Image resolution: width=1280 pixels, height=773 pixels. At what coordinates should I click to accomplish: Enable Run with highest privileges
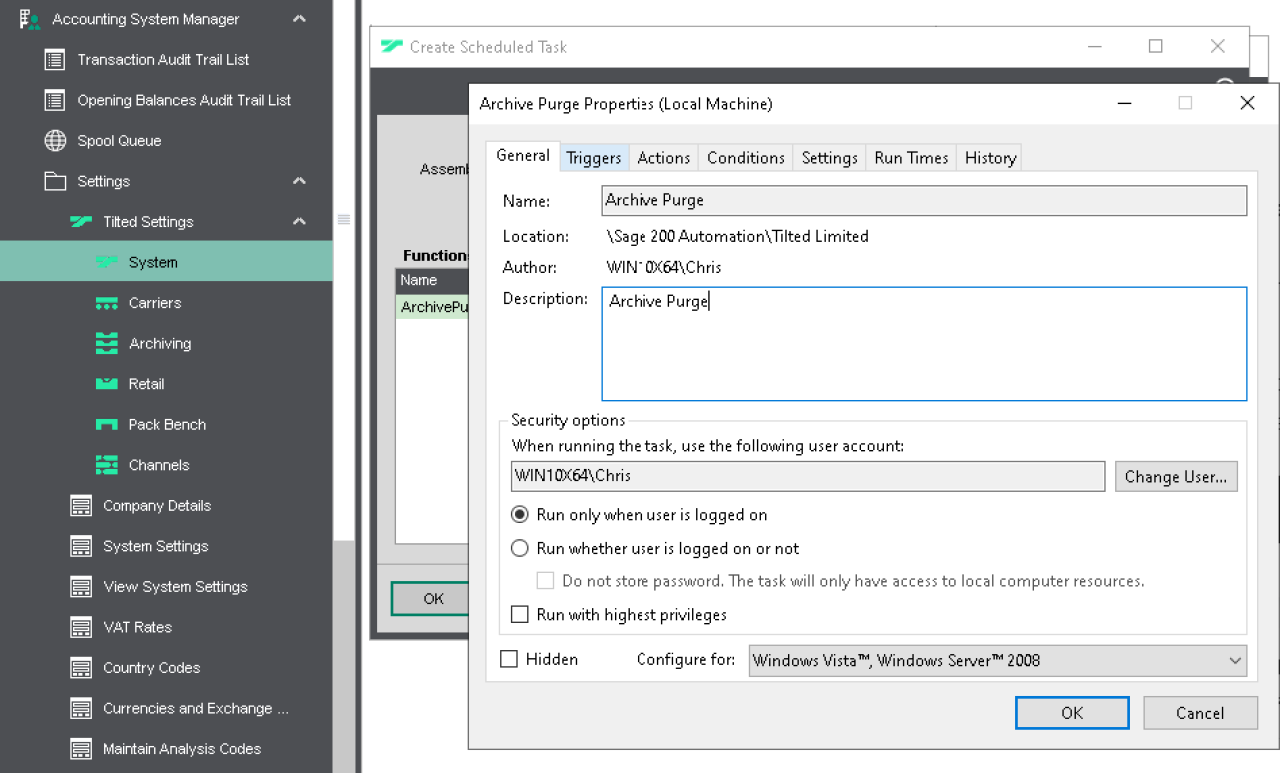520,614
